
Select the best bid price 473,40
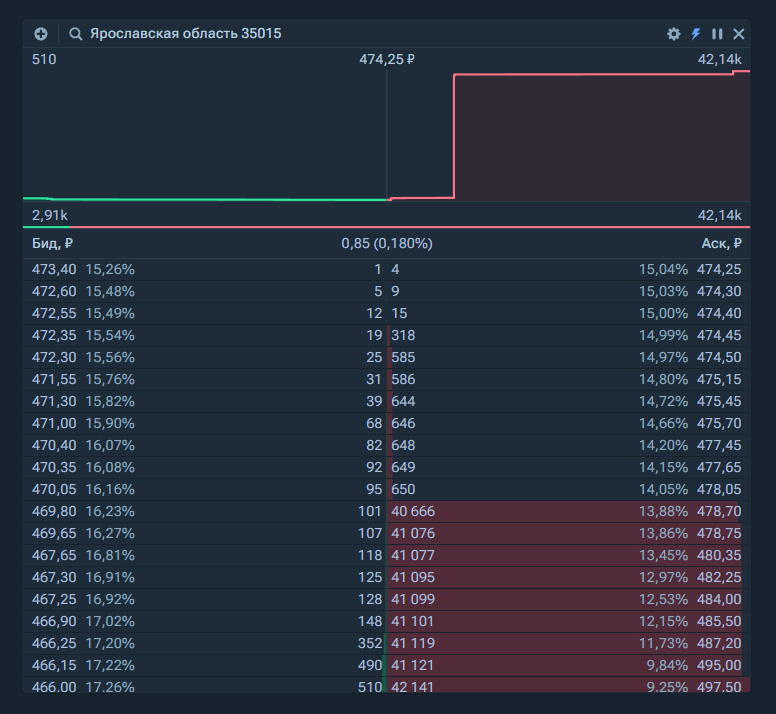point(53,269)
